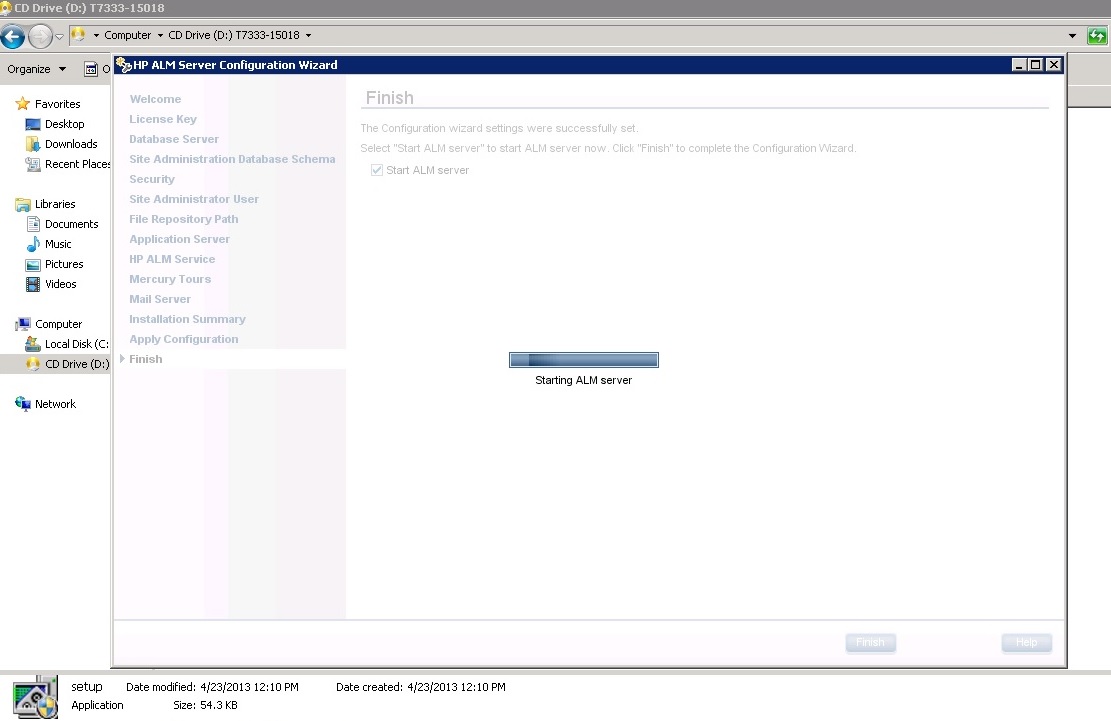Select Installation Summary wizard step

point(187,319)
